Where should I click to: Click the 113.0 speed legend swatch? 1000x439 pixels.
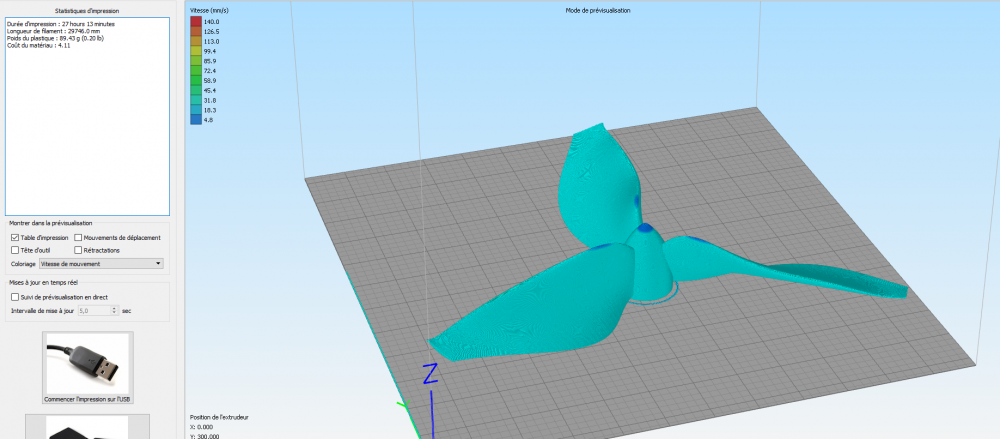pos(196,41)
